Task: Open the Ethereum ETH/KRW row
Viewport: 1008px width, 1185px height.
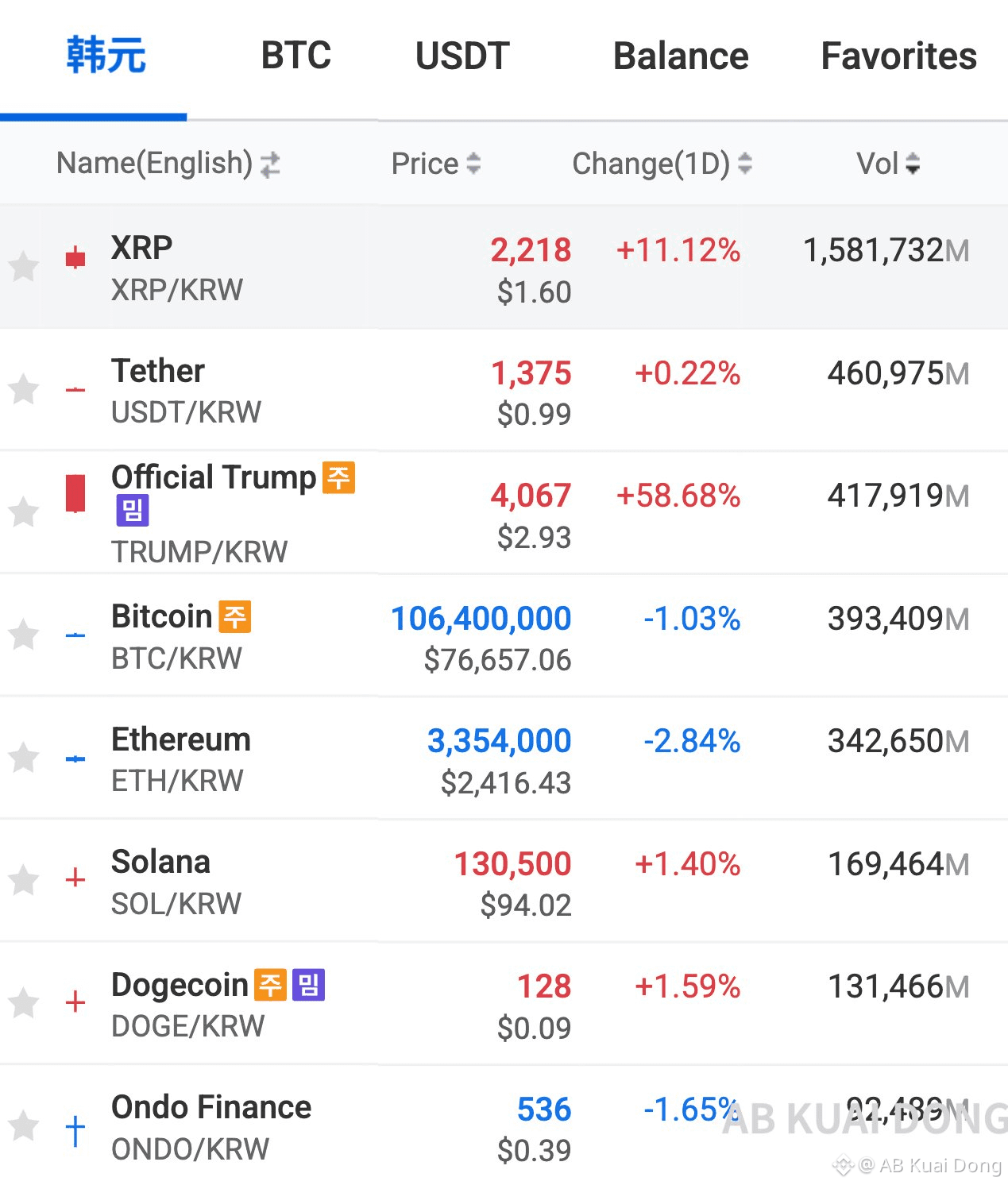Action: [504, 758]
